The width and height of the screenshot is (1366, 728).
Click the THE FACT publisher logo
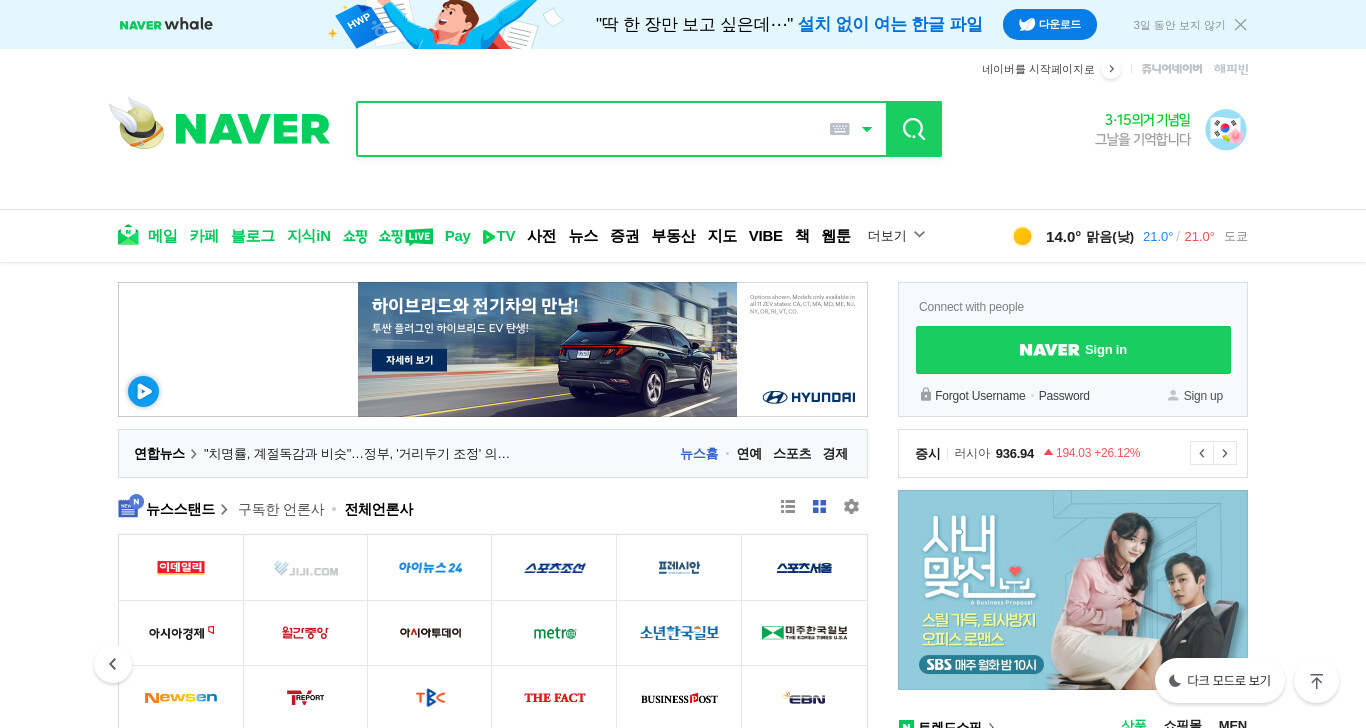(554, 698)
